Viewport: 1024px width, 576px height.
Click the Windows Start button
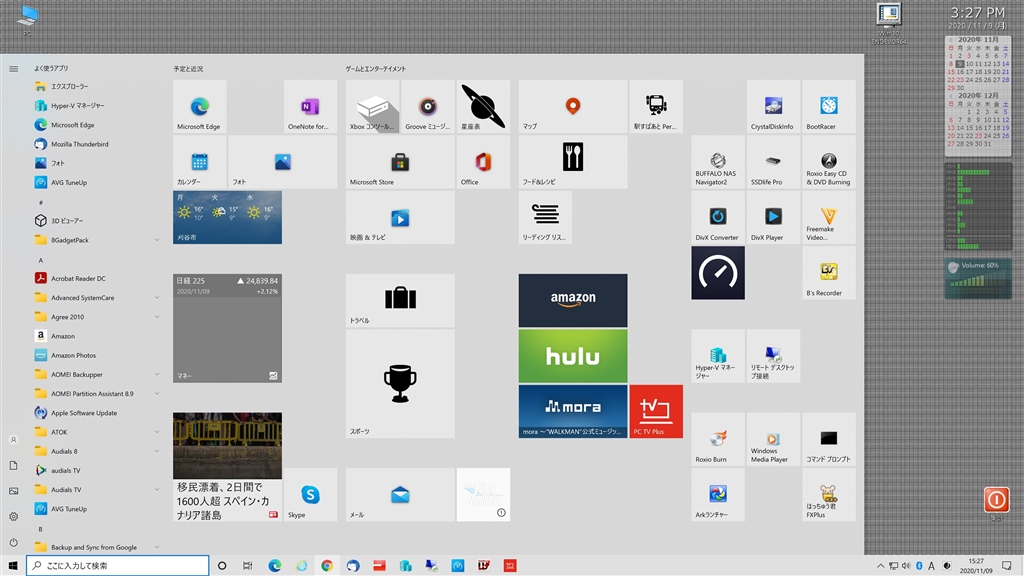tap(13, 566)
